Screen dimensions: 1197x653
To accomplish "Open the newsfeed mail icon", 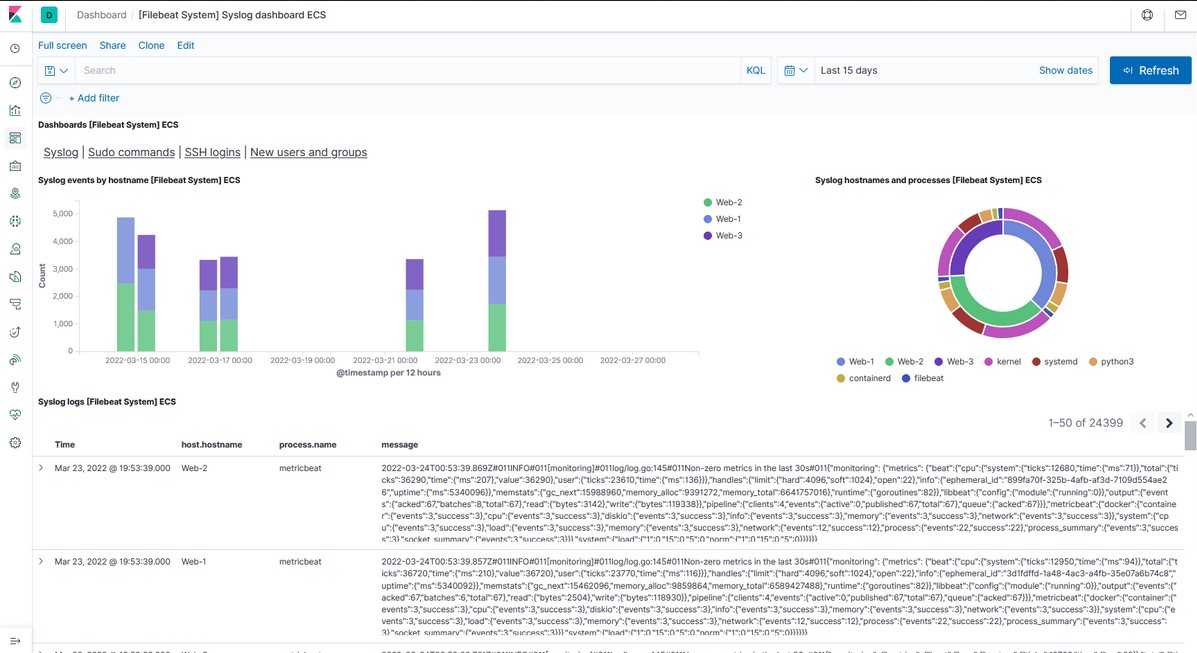I will (1180, 15).
